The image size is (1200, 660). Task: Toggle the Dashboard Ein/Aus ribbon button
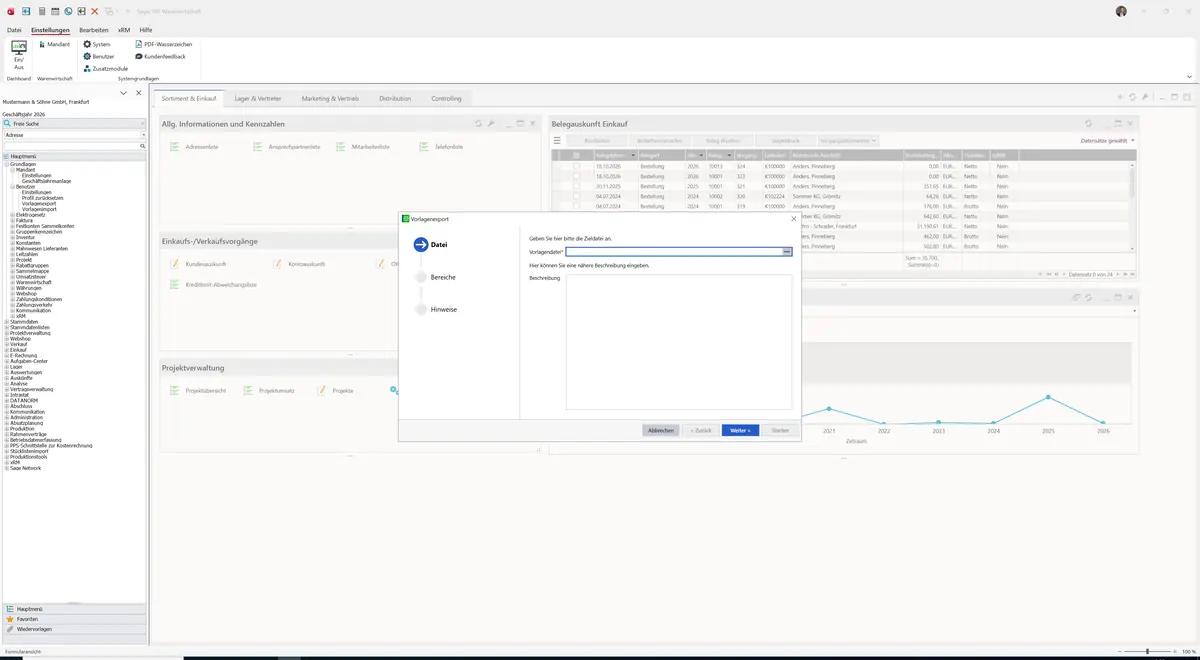18,55
